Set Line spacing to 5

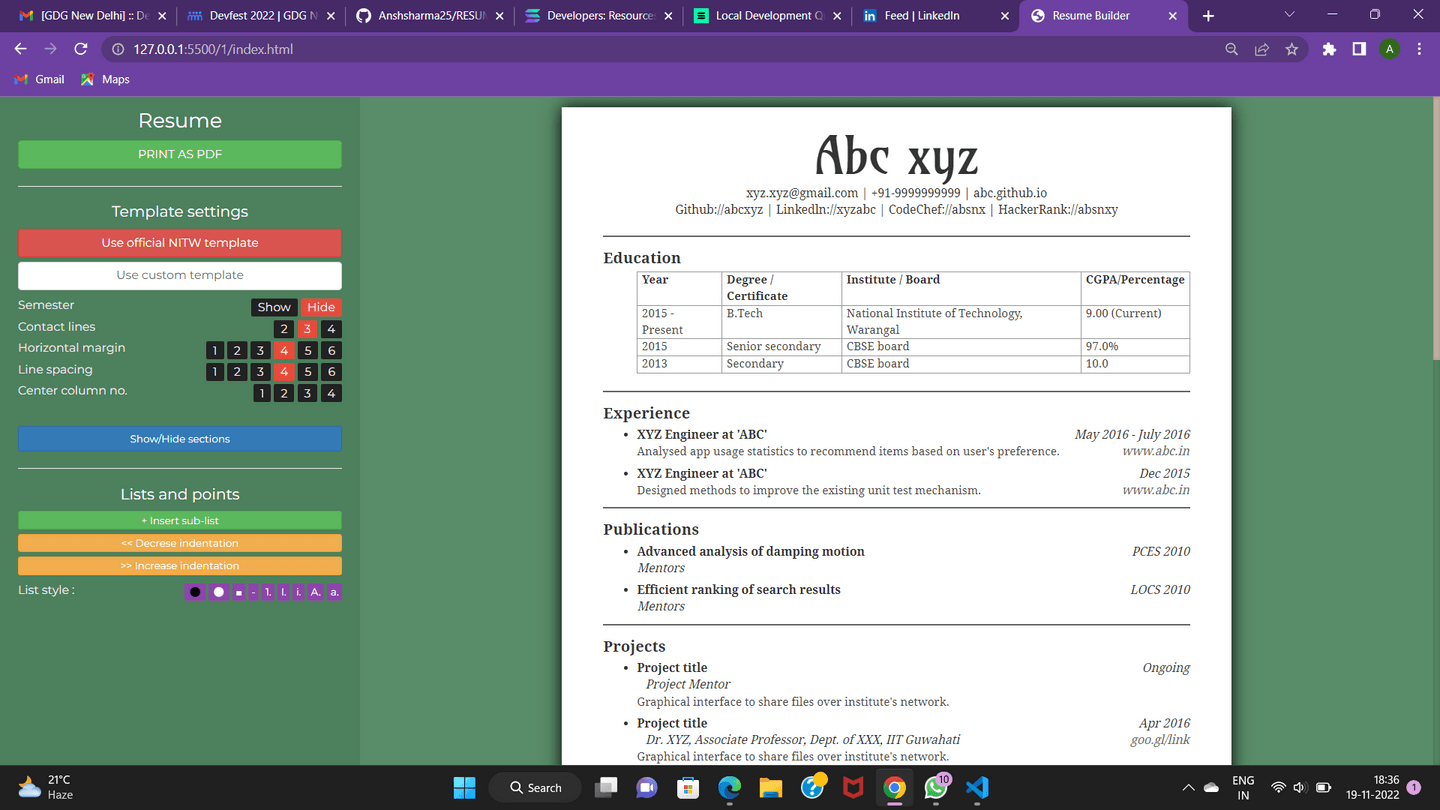[x=308, y=371]
